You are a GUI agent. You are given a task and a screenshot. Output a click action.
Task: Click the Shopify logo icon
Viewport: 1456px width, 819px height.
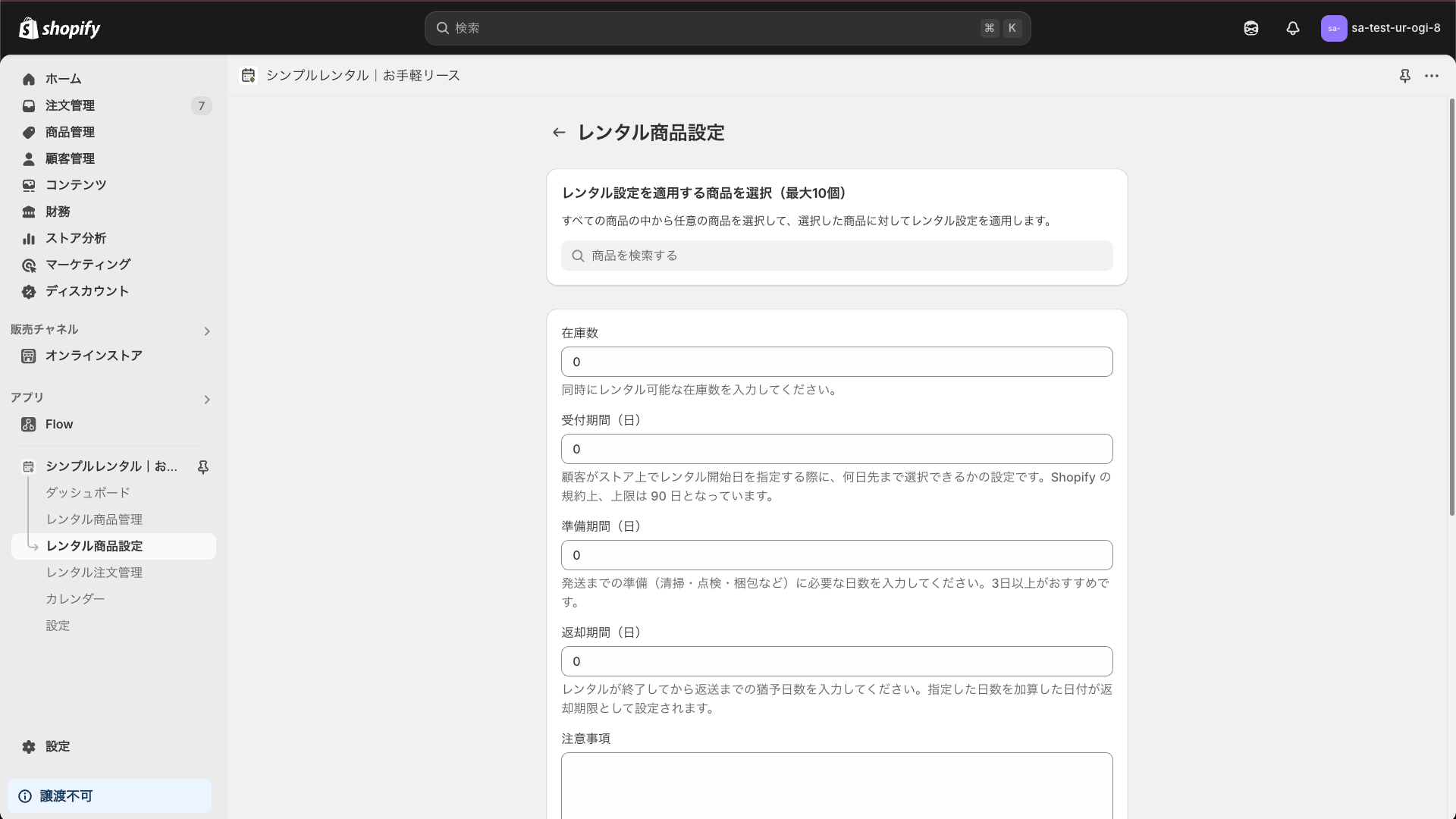(x=29, y=28)
